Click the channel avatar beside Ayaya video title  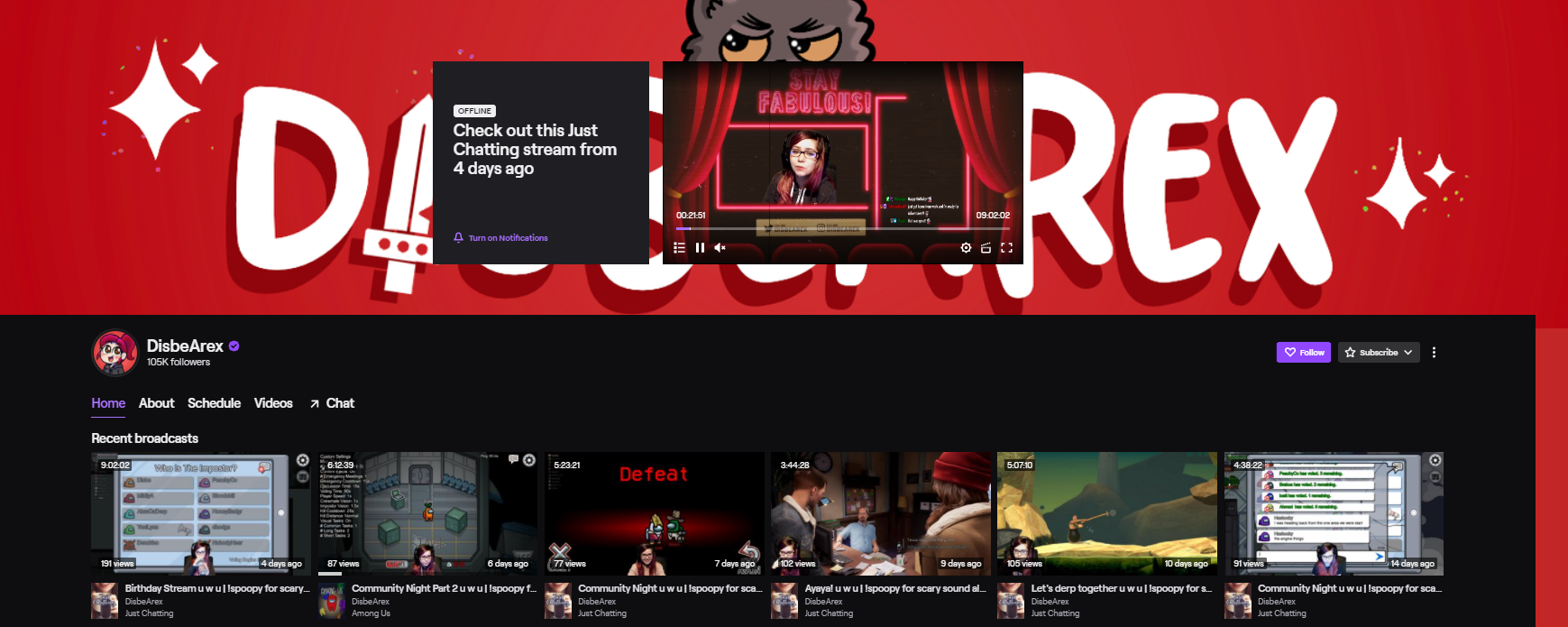[784, 601]
